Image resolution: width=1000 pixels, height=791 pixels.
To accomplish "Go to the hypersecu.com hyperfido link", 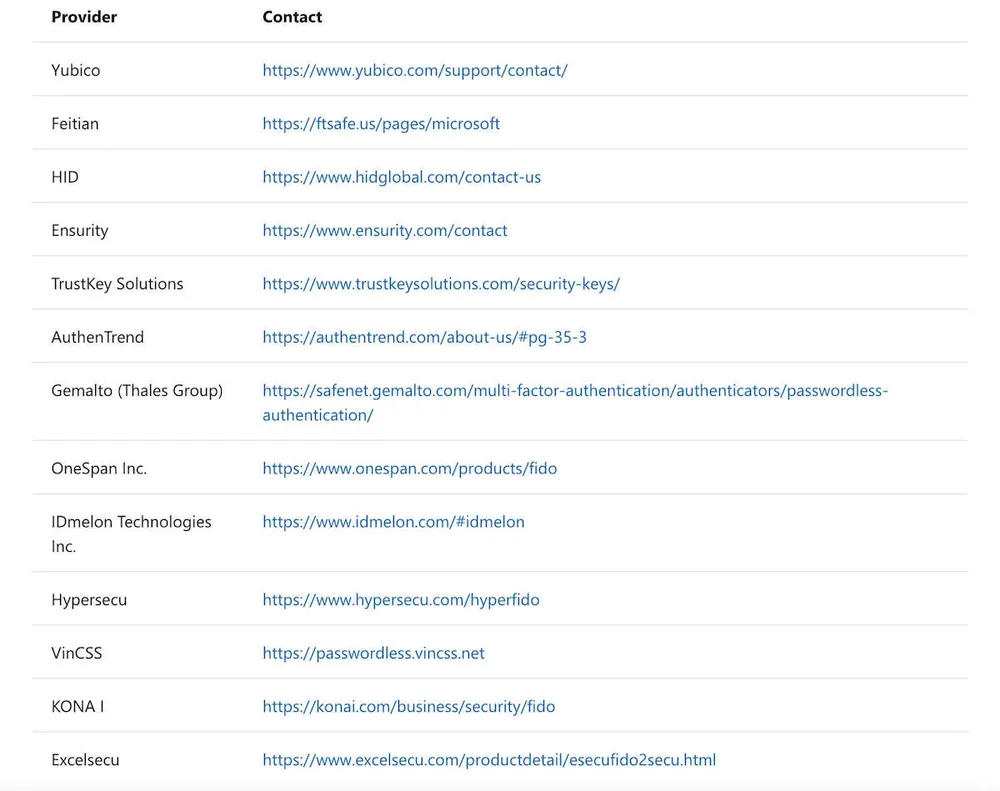I will (x=400, y=600).
